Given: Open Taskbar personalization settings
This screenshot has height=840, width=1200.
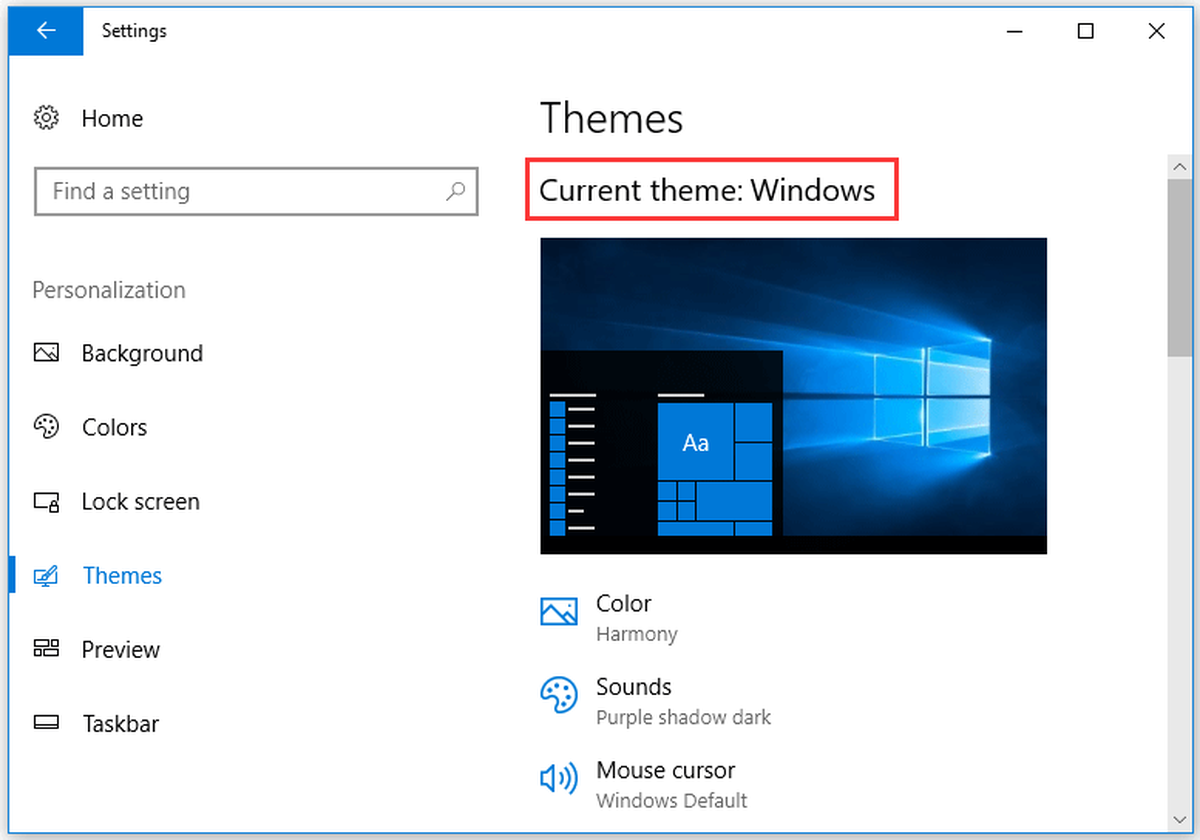Looking at the screenshot, I should click(120, 723).
